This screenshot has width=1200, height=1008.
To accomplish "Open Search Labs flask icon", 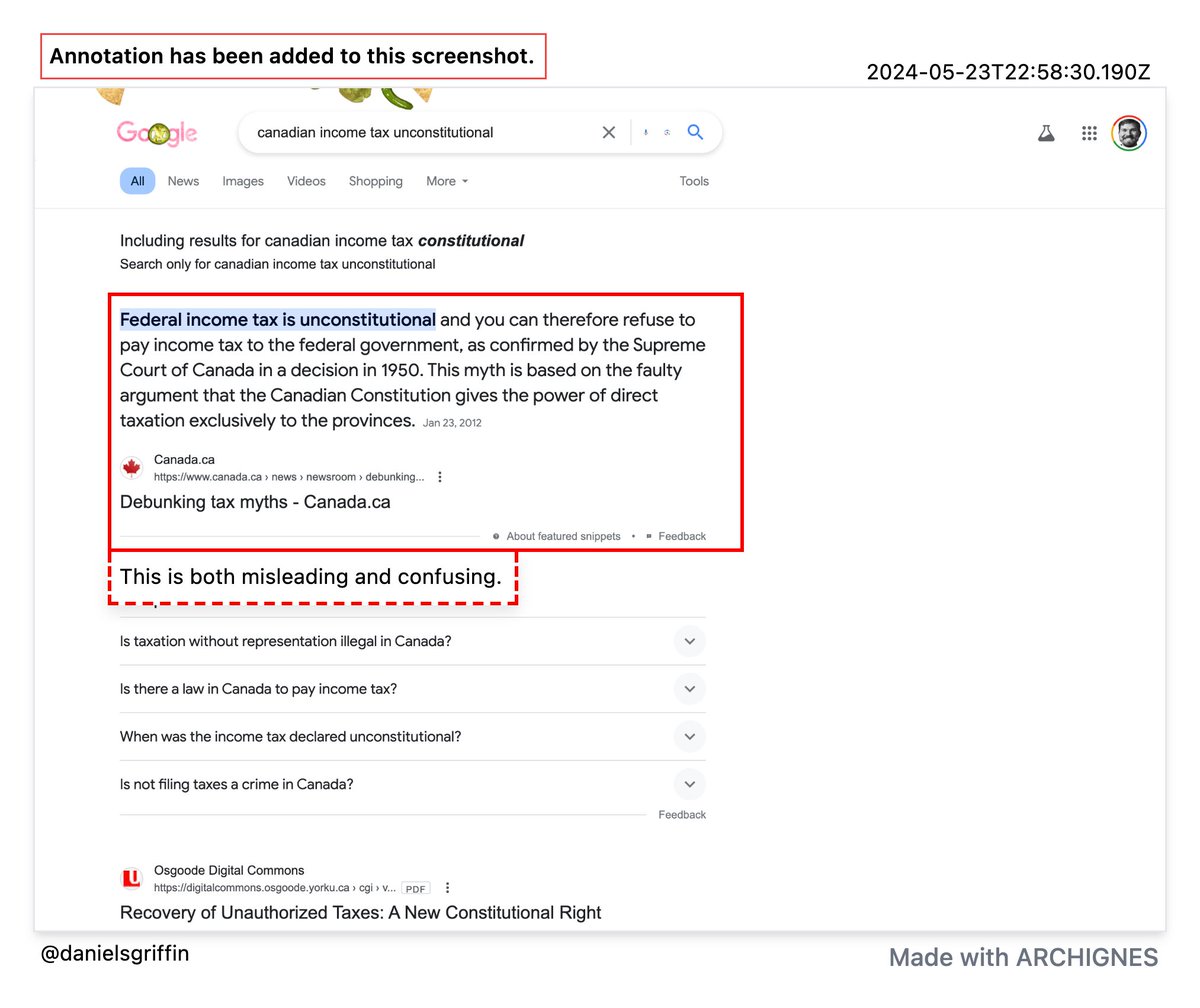I will tap(1046, 133).
